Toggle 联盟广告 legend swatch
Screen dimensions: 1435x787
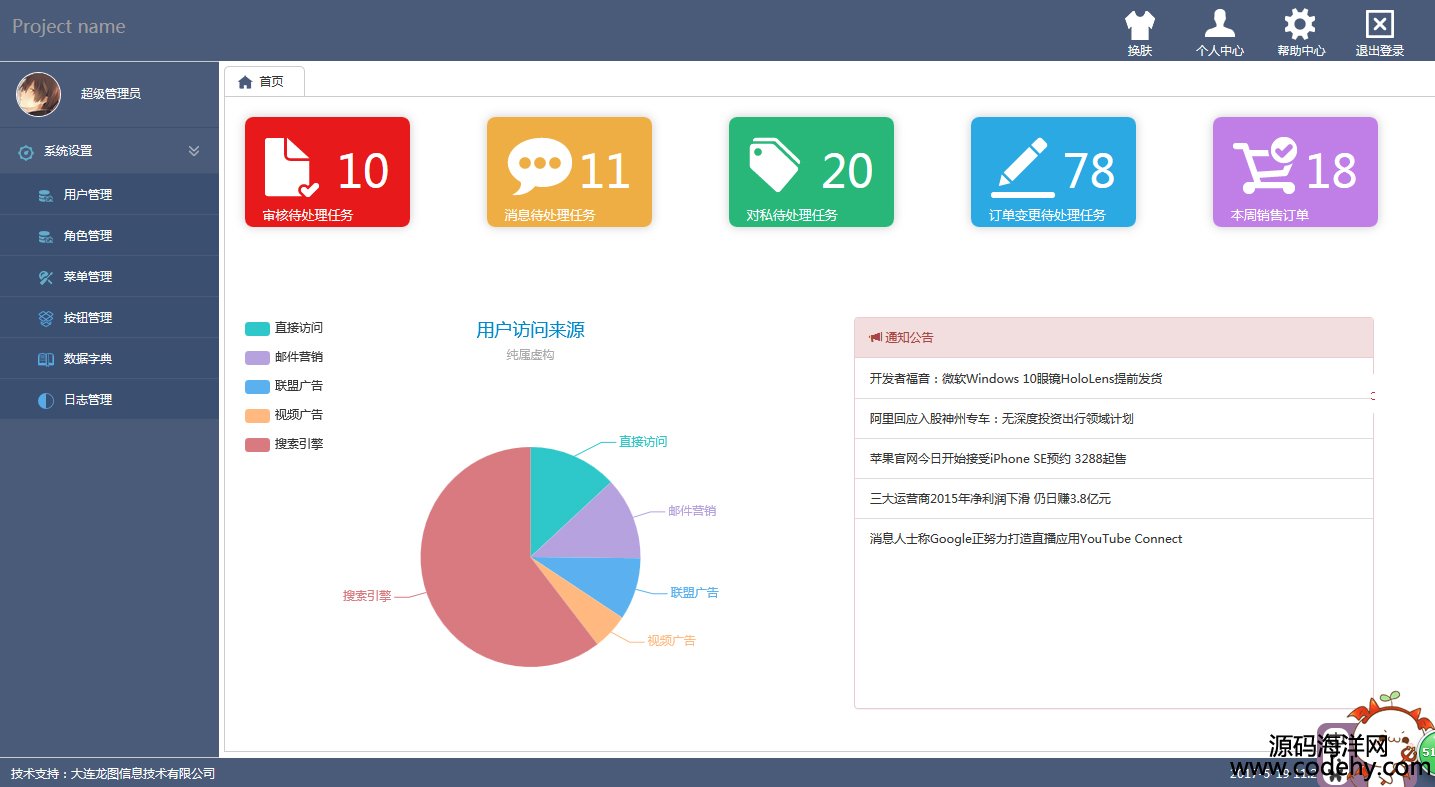(x=257, y=386)
